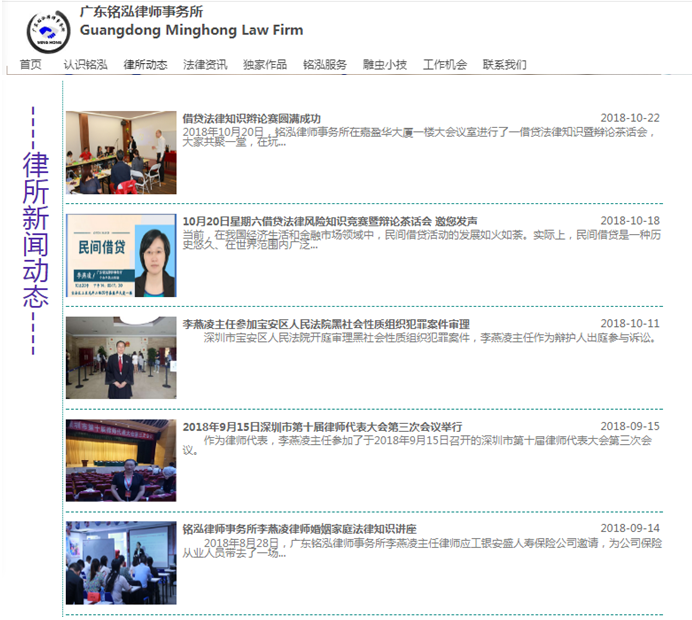Click the summary starting 当前，在我国经济生活
This screenshot has height=620, width=692.
pyautogui.click(x=422, y=240)
